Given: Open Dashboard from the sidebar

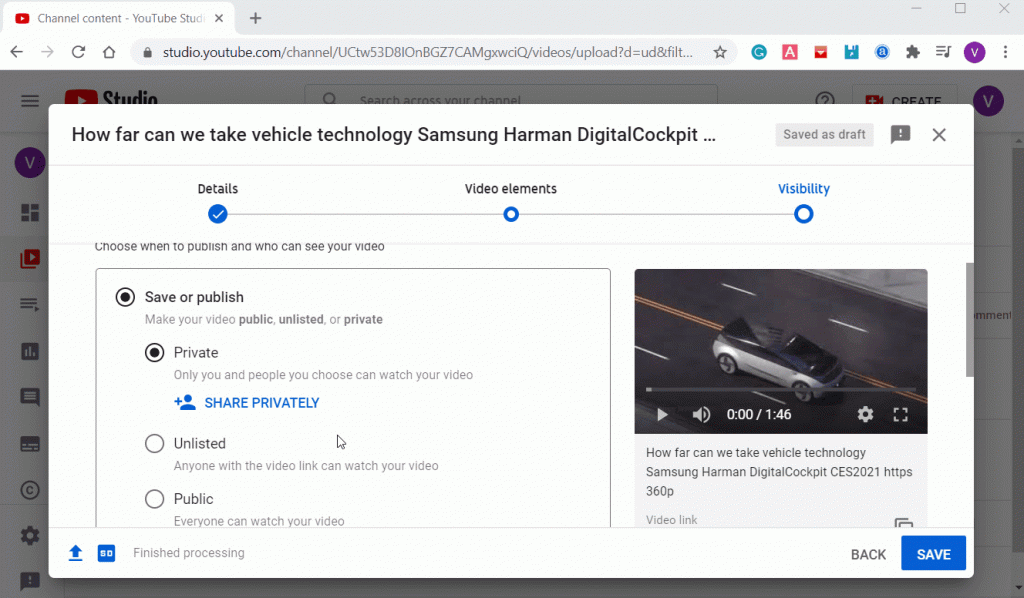Looking at the screenshot, I should tap(30, 213).
